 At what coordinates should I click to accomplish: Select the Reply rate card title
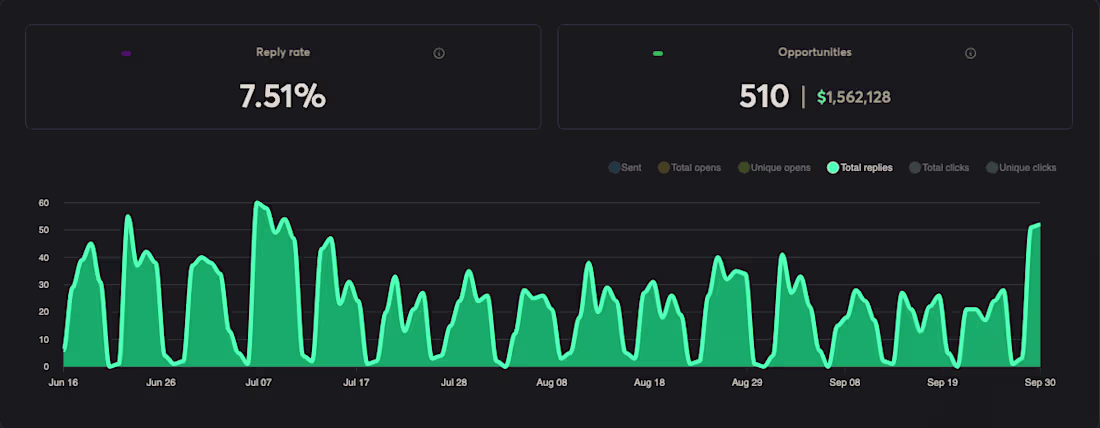tap(283, 53)
